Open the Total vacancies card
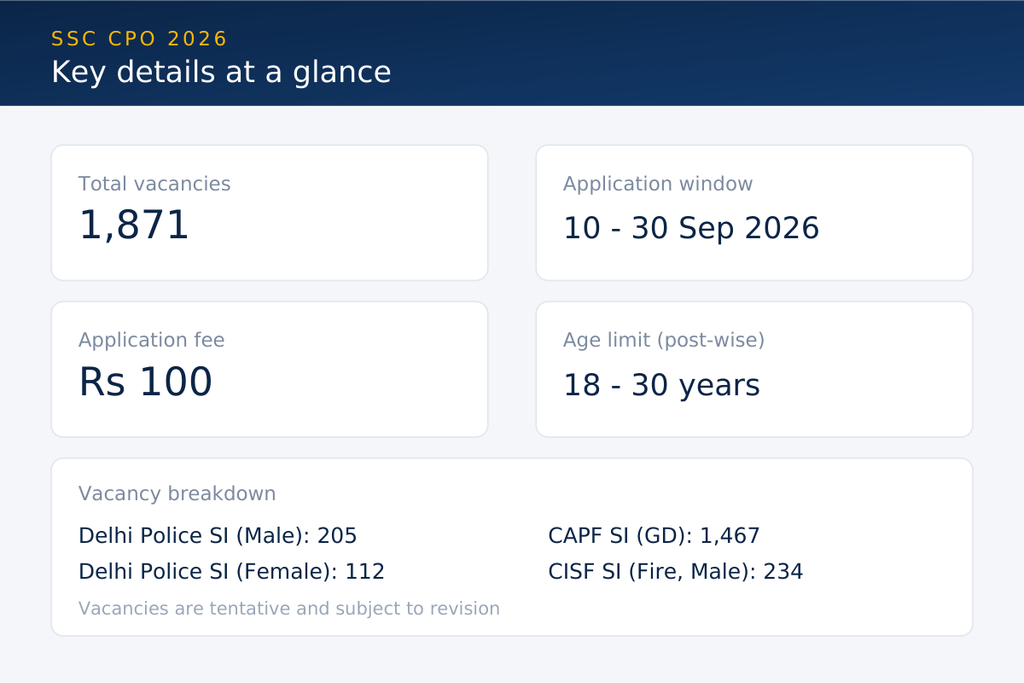This screenshot has height=683, width=1024. click(270, 213)
